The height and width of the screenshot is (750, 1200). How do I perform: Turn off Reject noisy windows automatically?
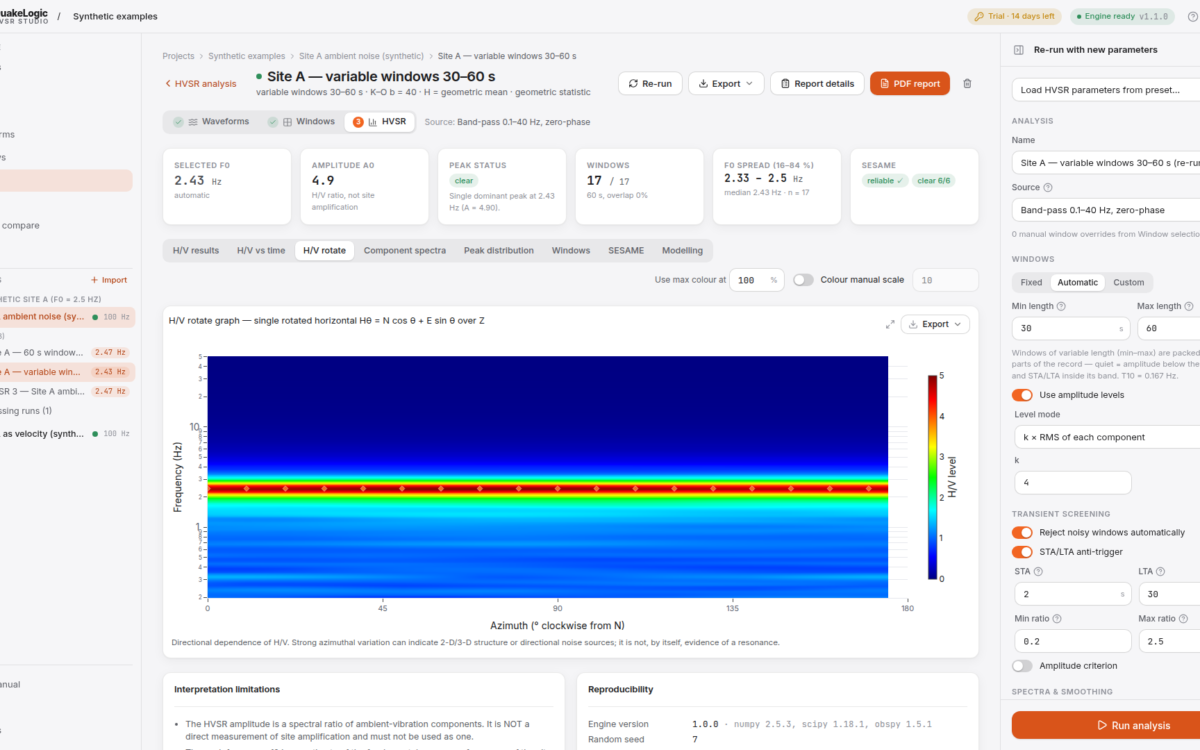(1022, 532)
